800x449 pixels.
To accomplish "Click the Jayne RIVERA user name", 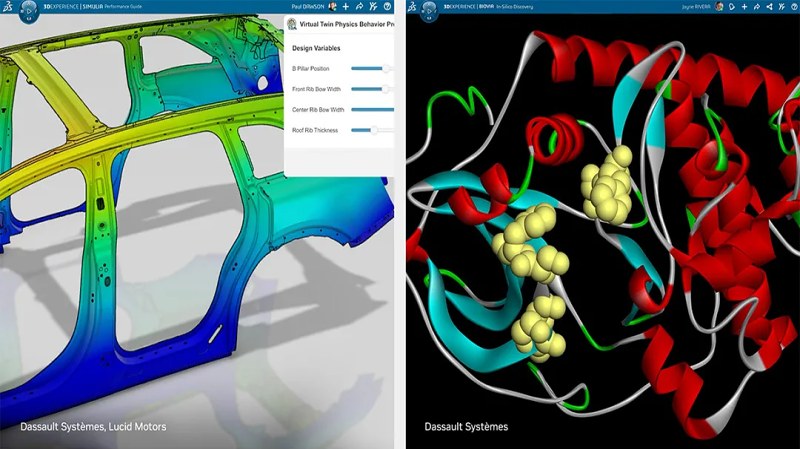I will 695,7.
